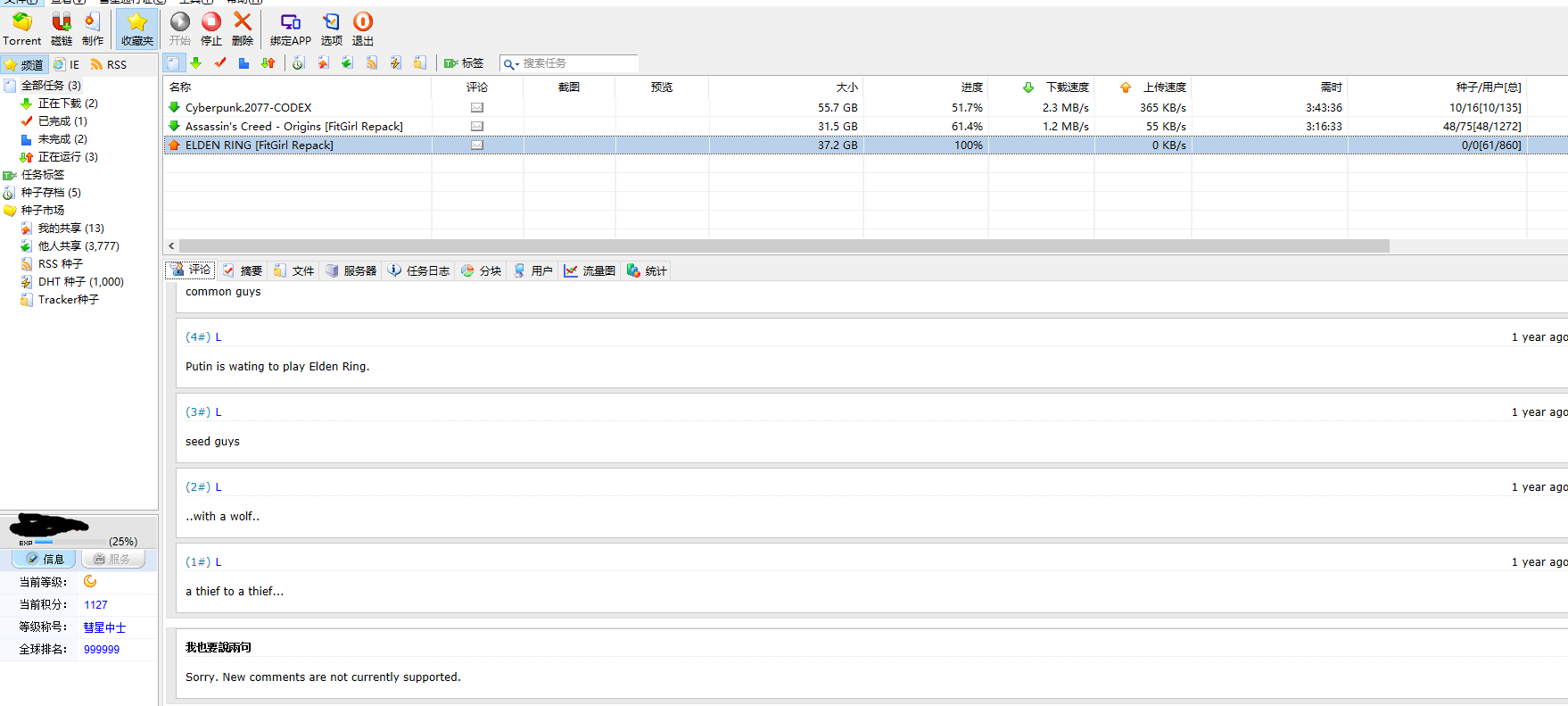Sort by 需时 column header
The image size is (1568, 706).
tap(1270, 87)
